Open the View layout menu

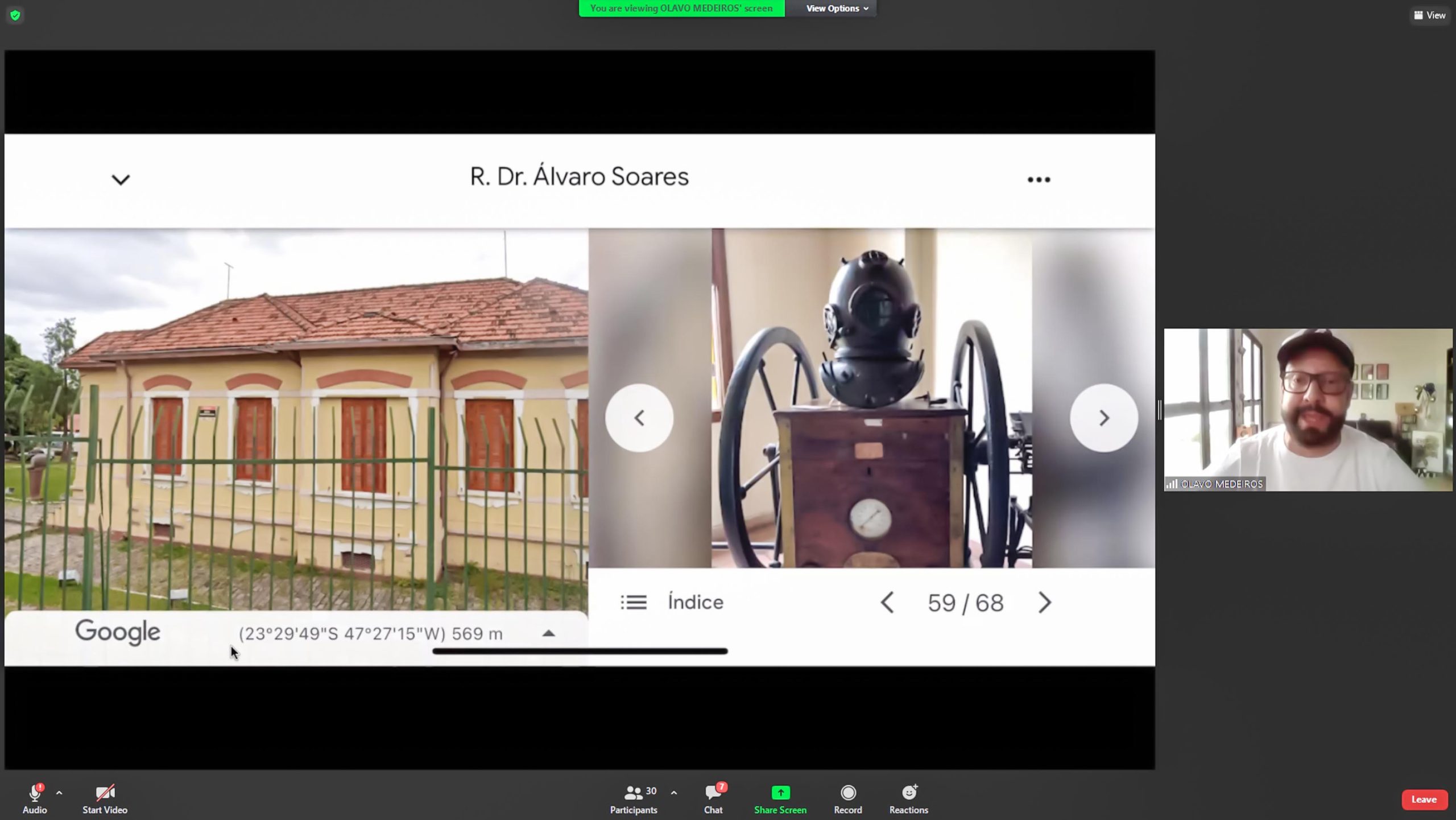[x=1430, y=15]
